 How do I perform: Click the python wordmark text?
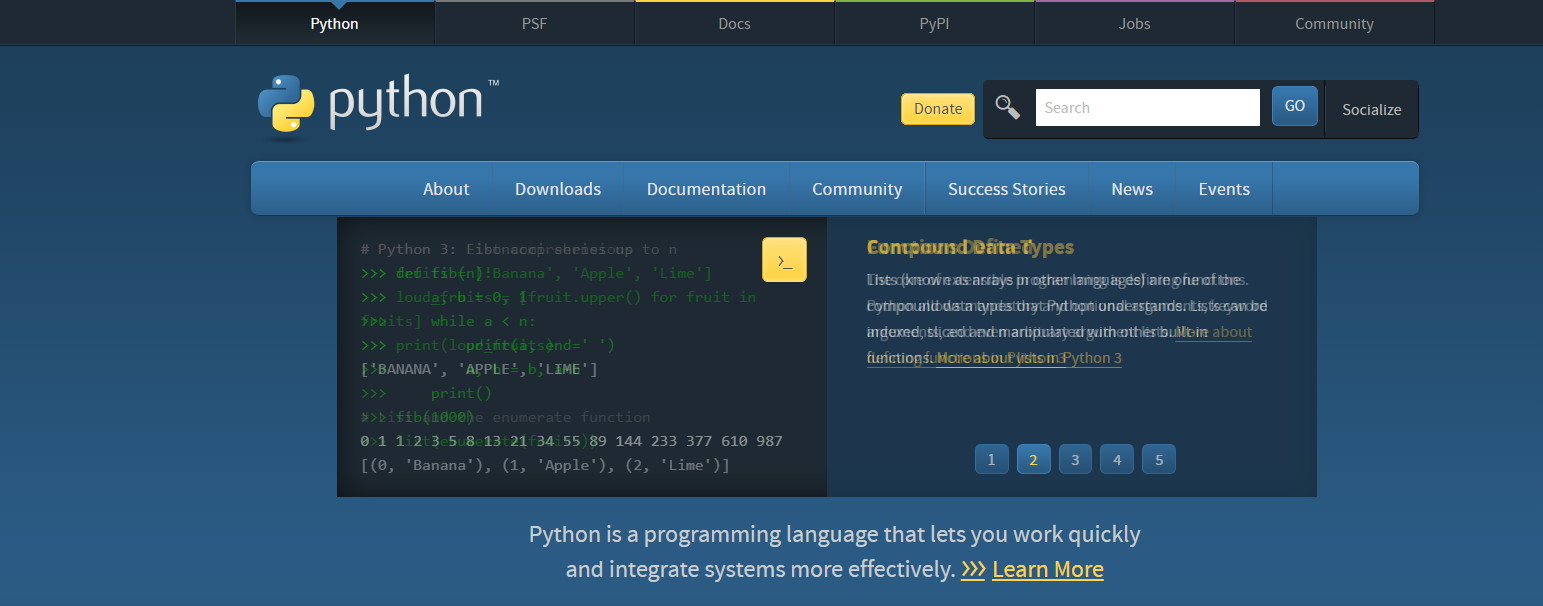[x=406, y=104]
